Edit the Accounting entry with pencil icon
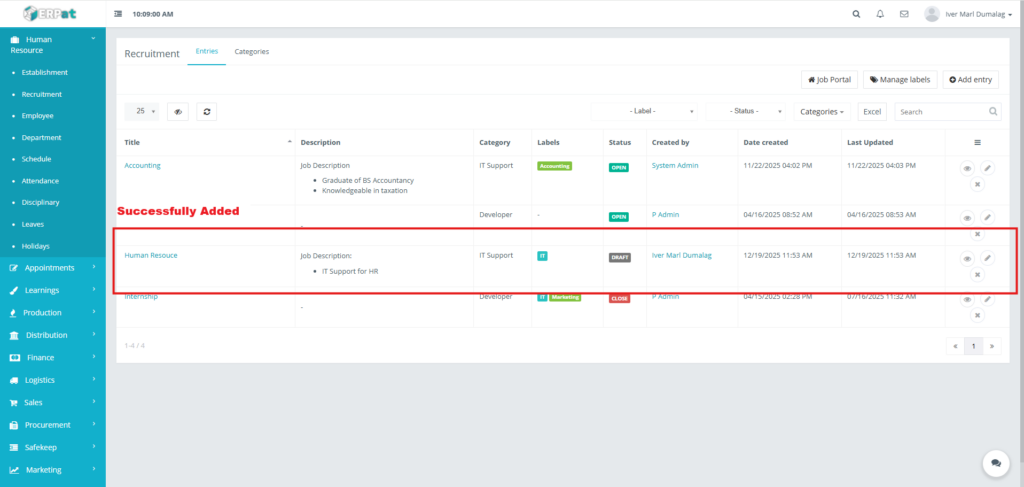Image resolution: width=1024 pixels, height=487 pixels. 987,169
